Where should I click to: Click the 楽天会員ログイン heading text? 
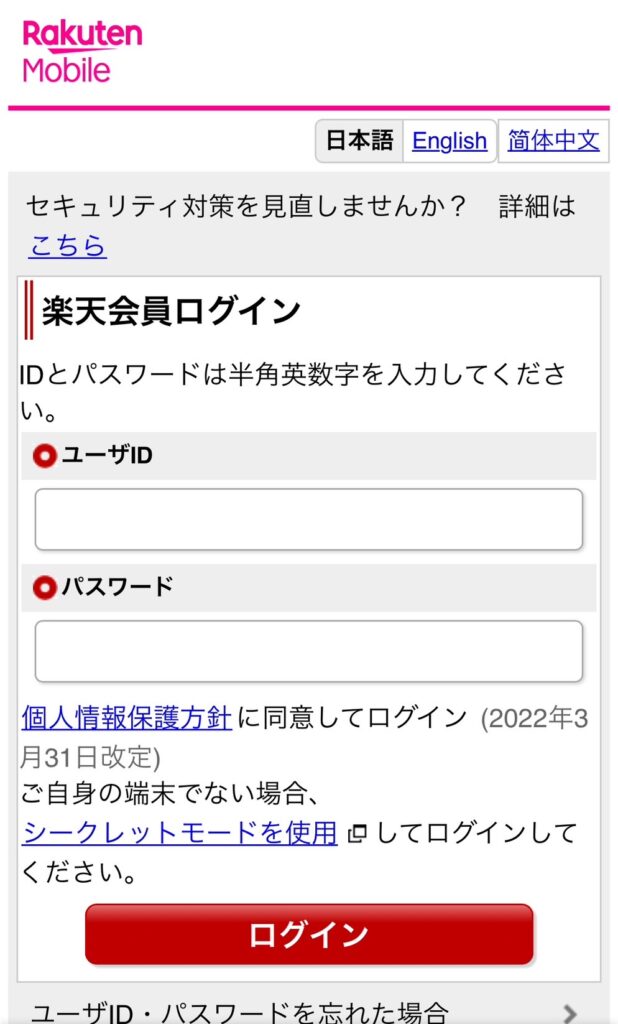[171, 311]
